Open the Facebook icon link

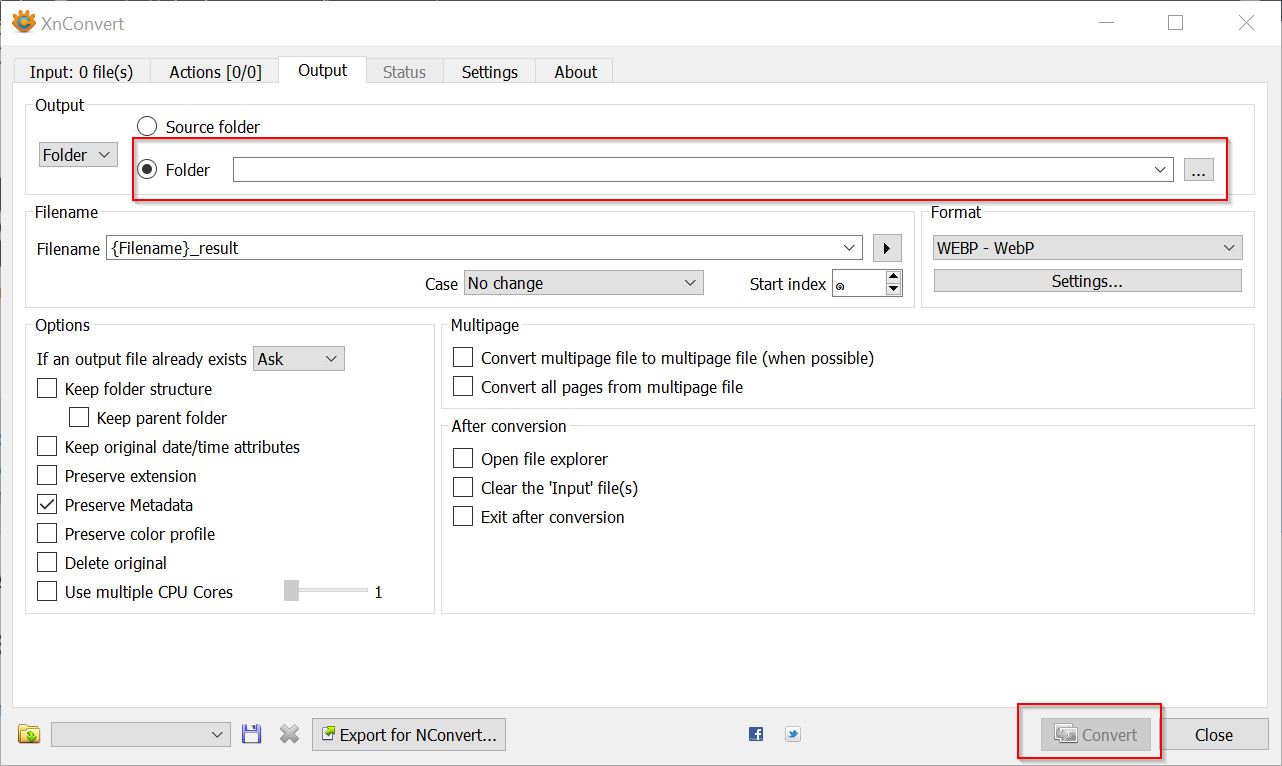756,734
